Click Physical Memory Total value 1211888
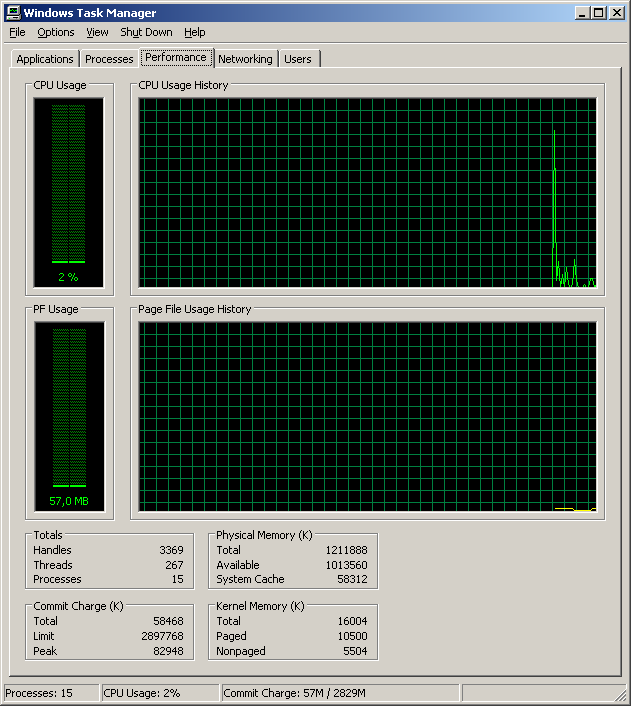 point(346,550)
